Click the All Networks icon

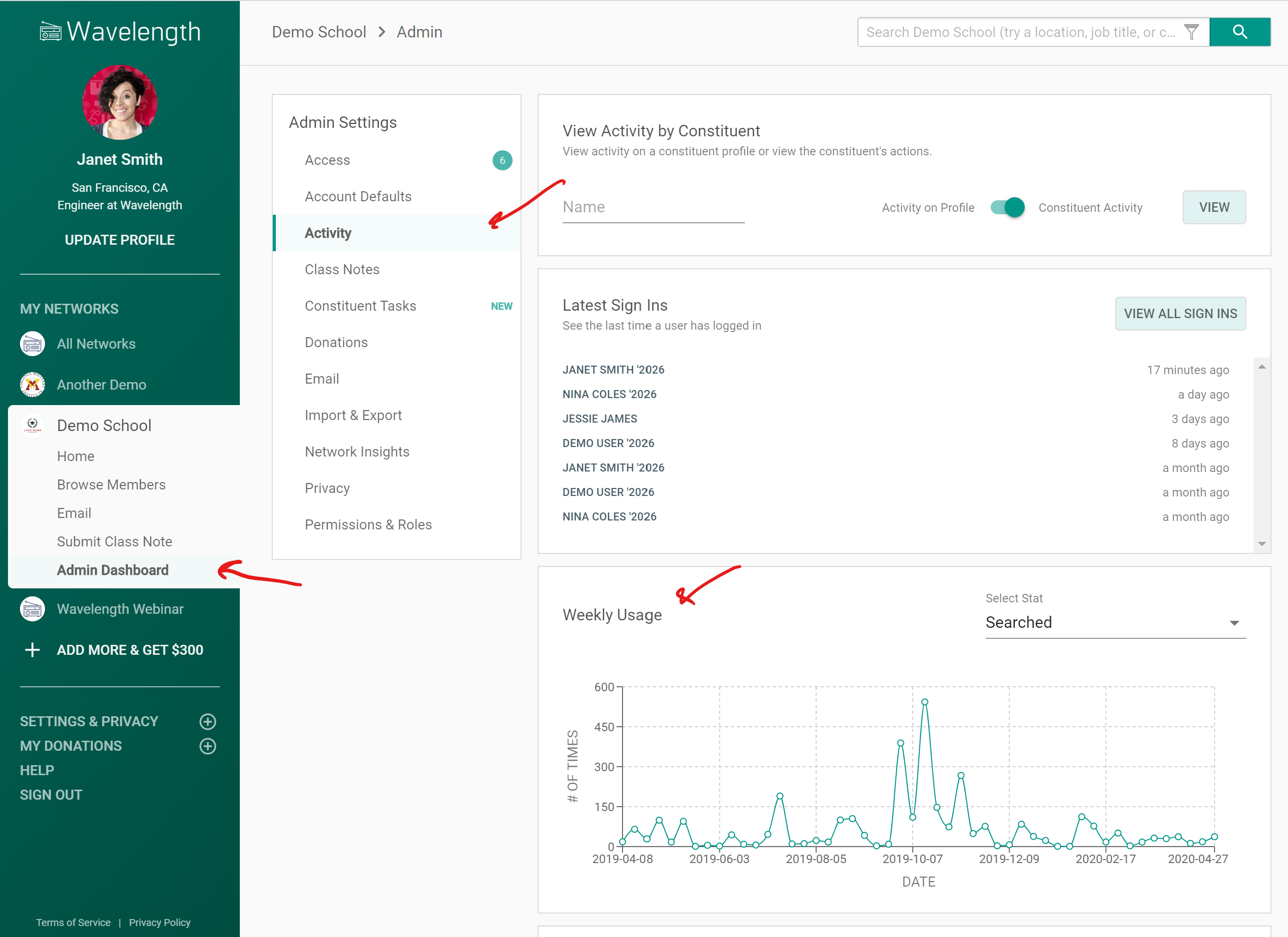33,343
